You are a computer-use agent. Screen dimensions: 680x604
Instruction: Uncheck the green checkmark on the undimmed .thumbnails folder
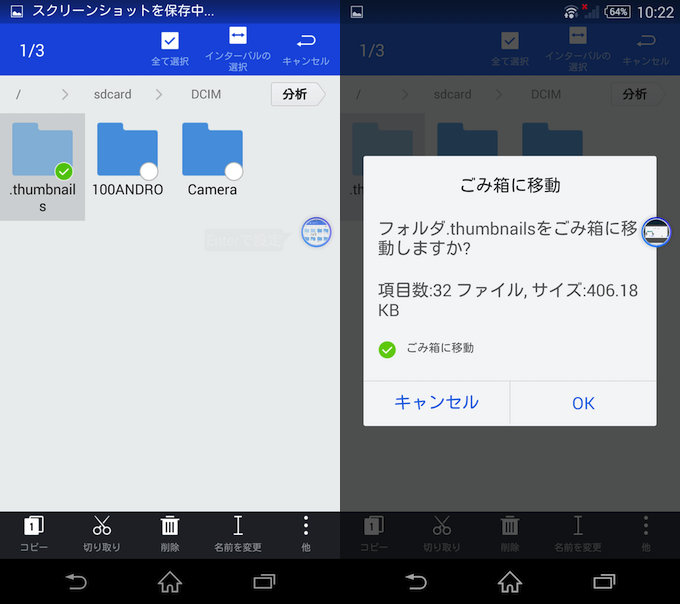[x=64, y=171]
